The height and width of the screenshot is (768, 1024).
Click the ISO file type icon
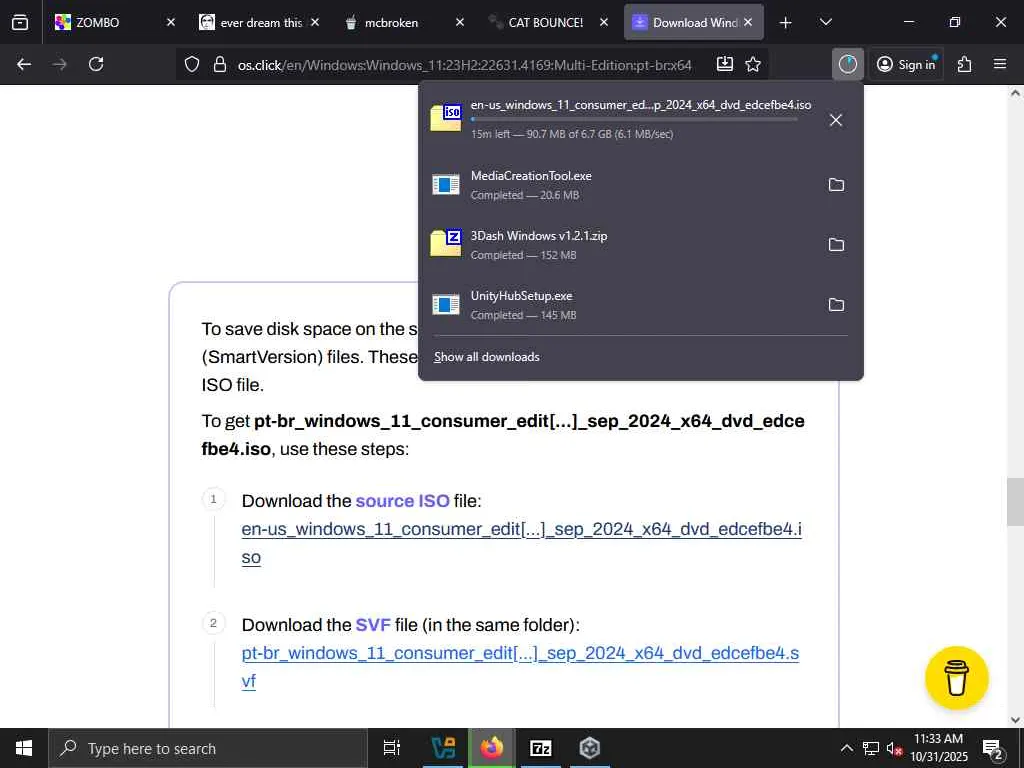coord(445,118)
